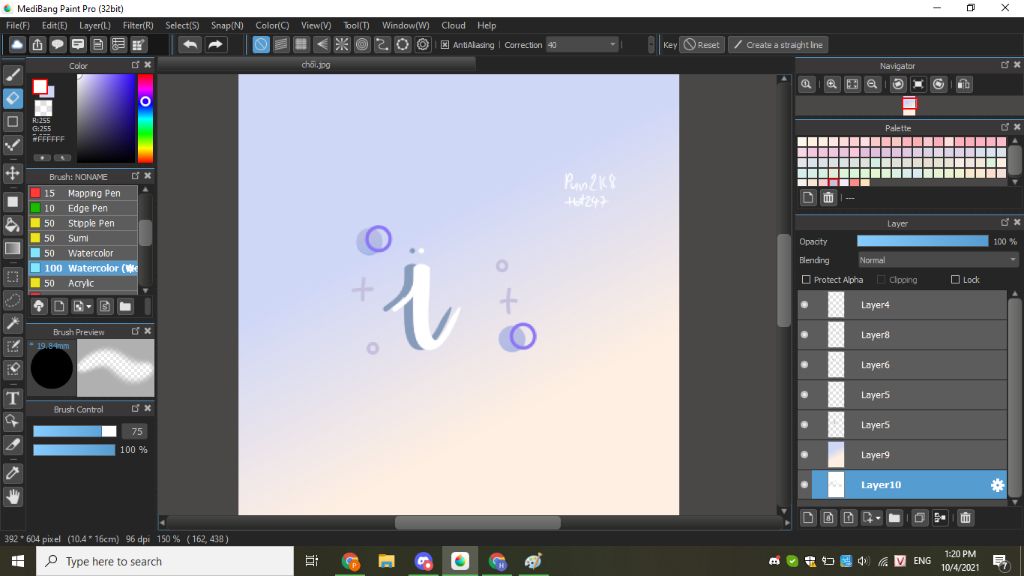Select the Eraser tool
1024x576 pixels.
[x=12, y=99]
